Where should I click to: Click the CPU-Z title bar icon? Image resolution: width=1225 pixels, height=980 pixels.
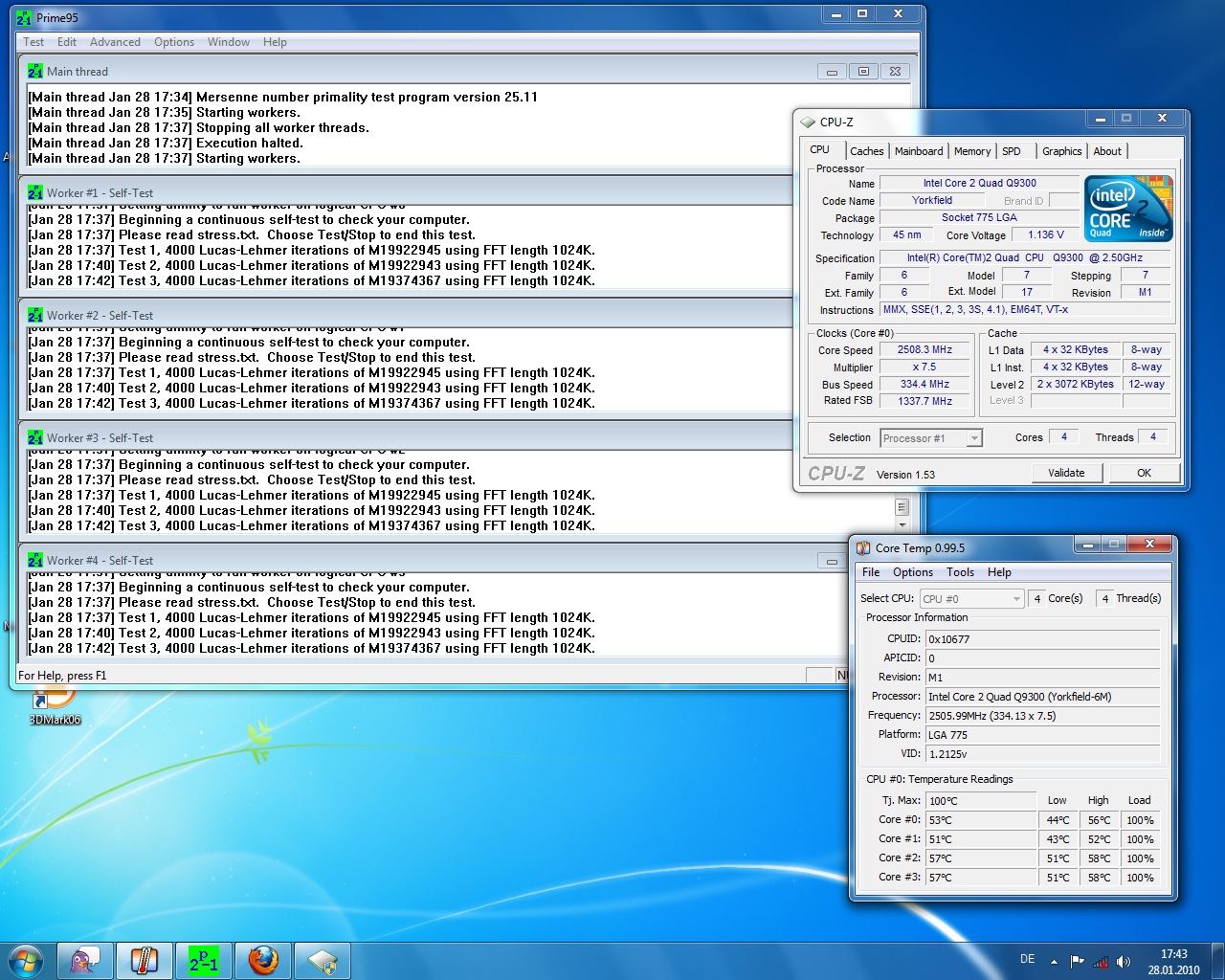(x=808, y=122)
